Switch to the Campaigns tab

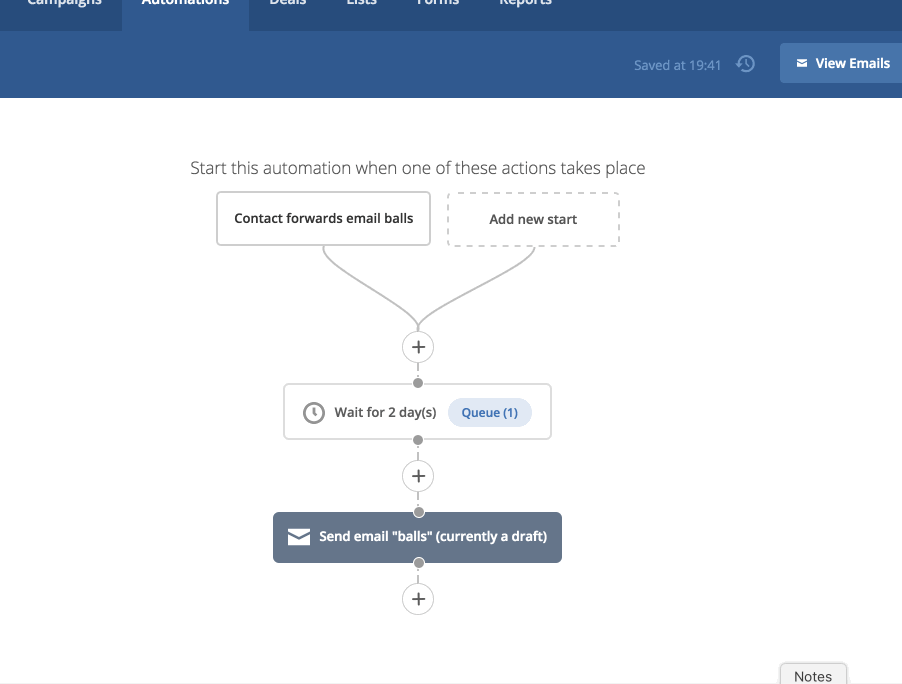[64, 4]
